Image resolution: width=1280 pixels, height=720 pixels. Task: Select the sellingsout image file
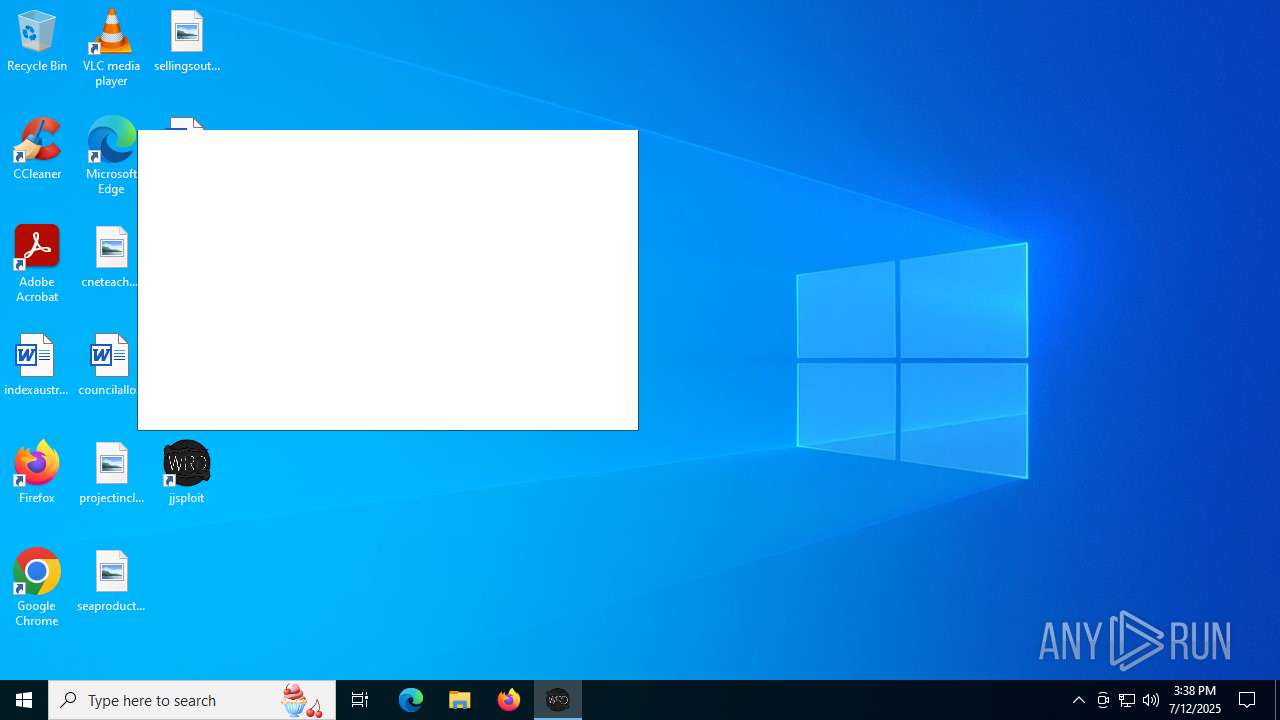[187, 42]
